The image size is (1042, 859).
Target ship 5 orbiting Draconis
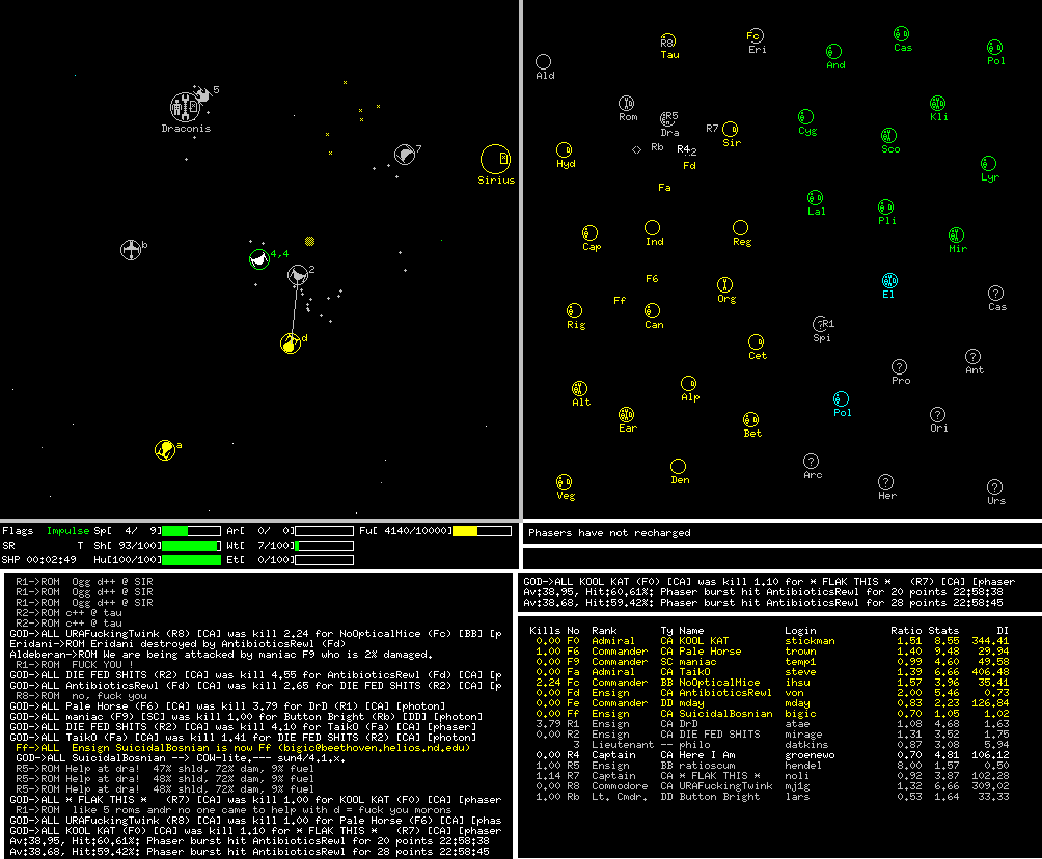[x=202, y=95]
